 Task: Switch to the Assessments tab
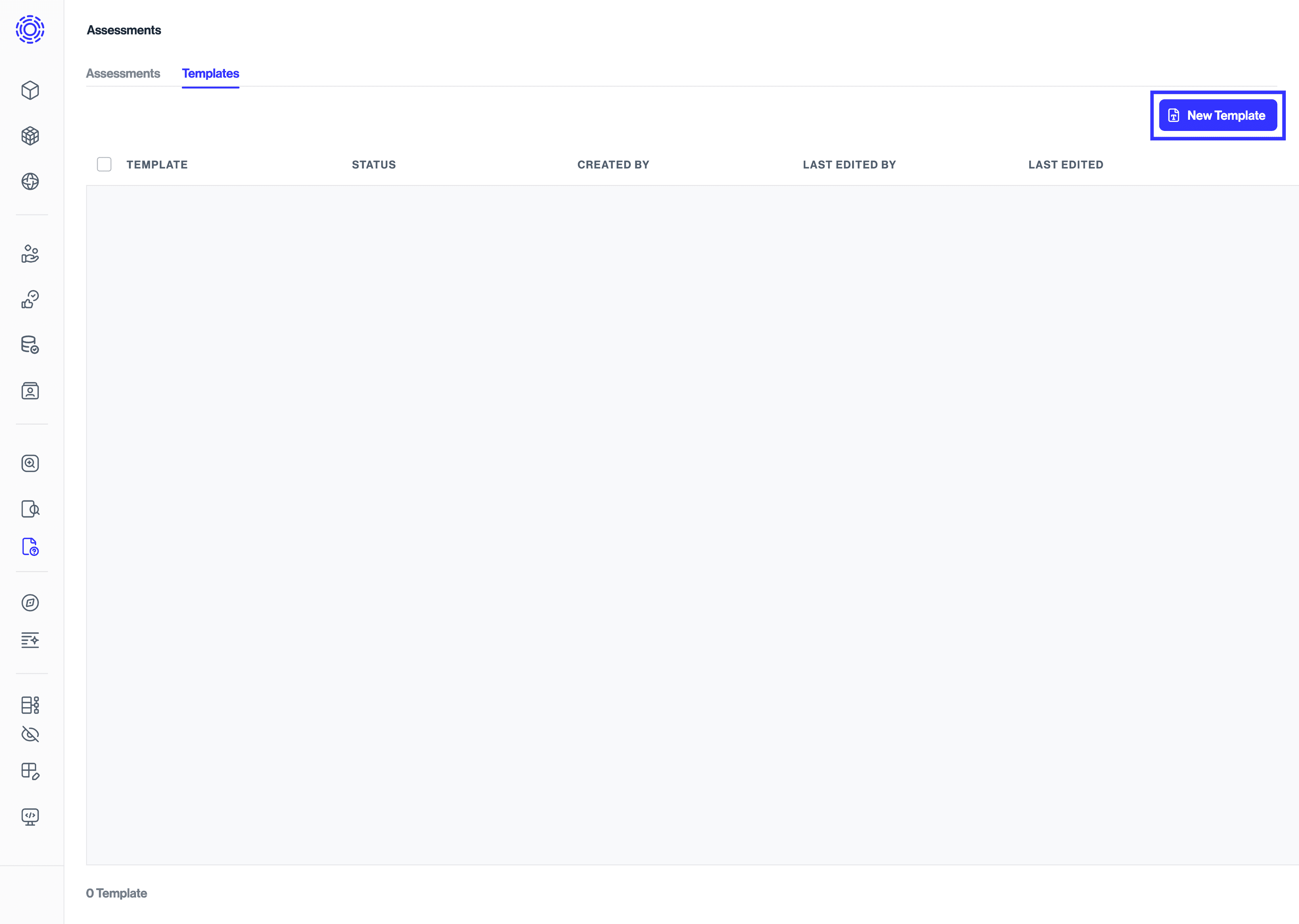click(123, 73)
